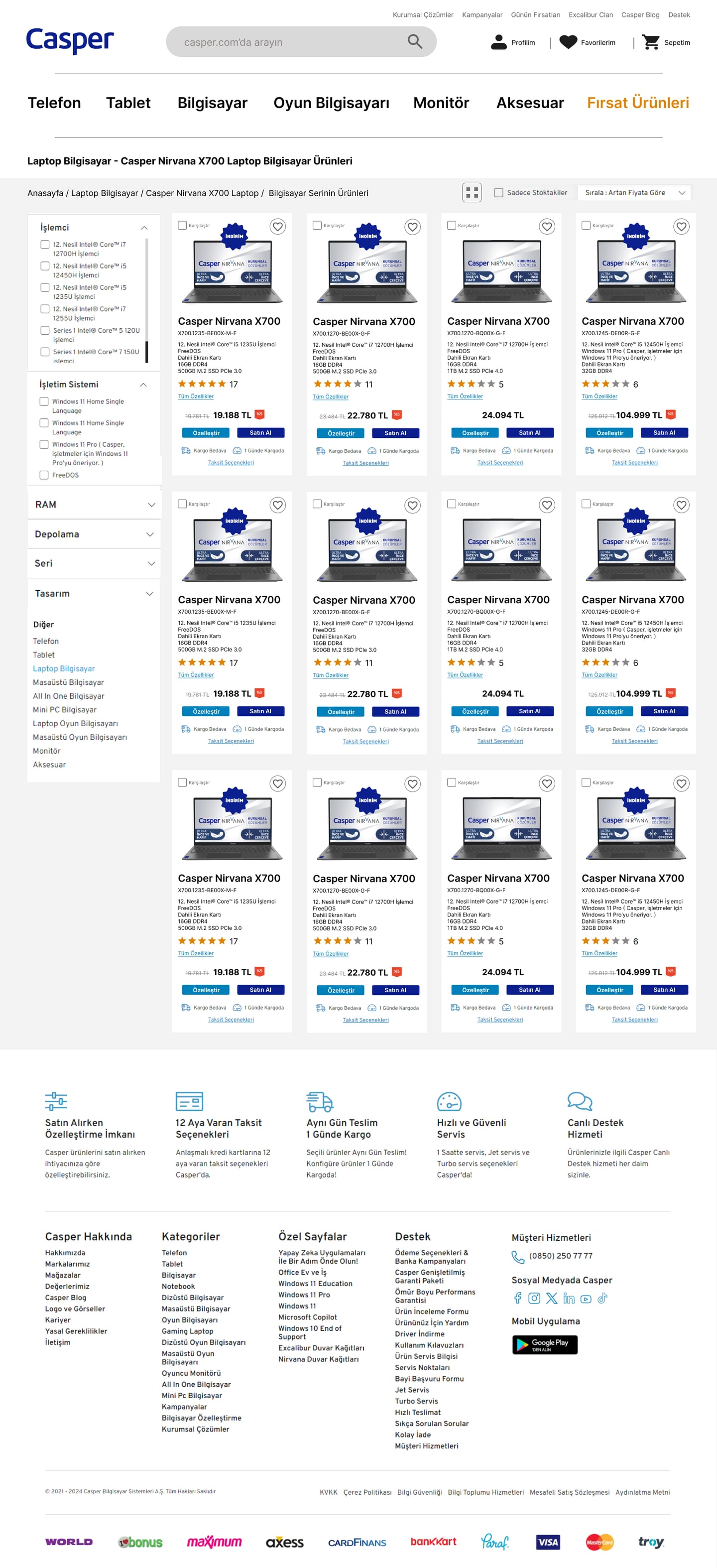Switch to grid view layout icon
Screen dimensions: 717x1568
click(472, 193)
